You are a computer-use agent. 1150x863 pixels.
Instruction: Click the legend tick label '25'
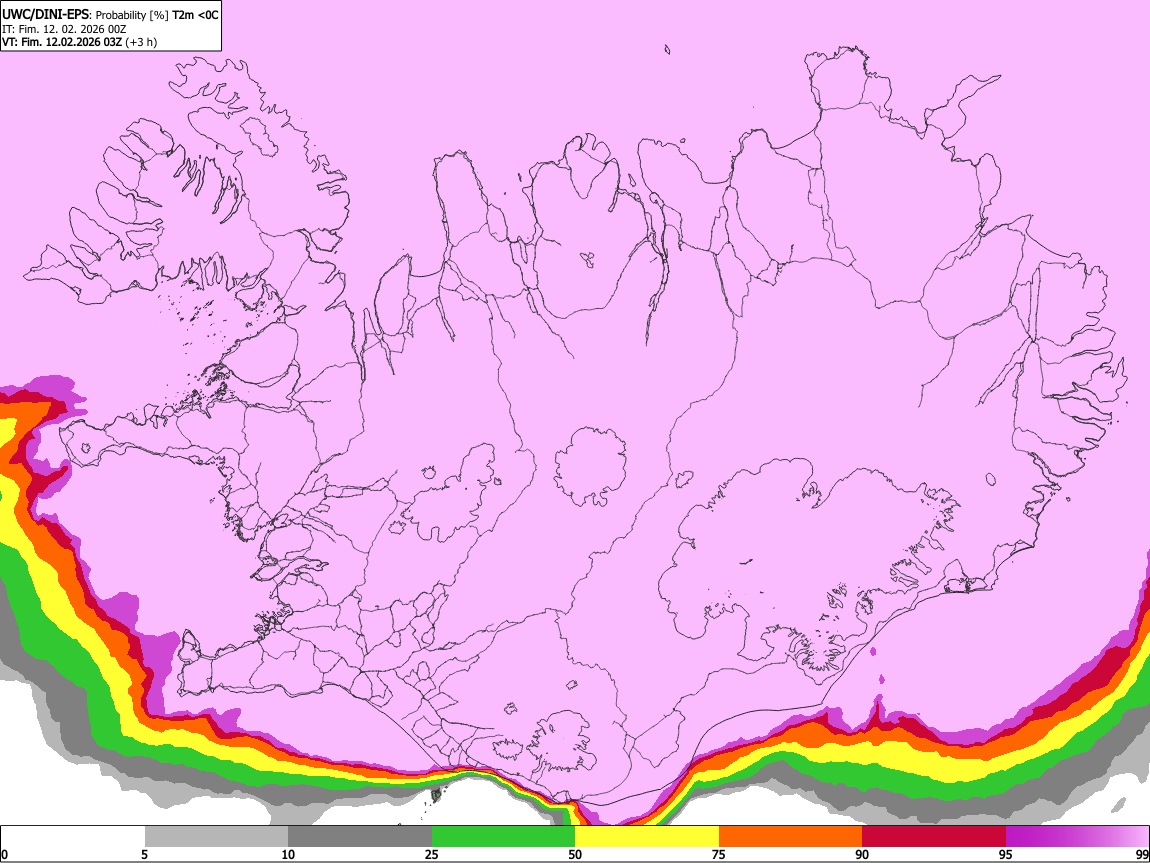point(432,854)
